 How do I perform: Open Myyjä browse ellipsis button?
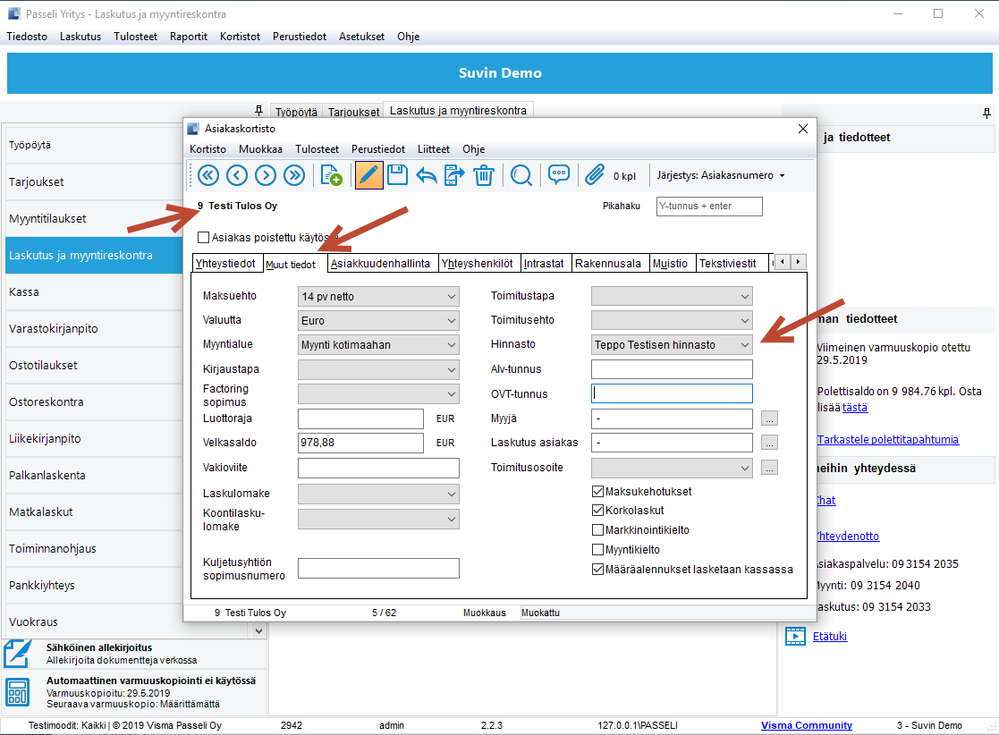point(770,418)
